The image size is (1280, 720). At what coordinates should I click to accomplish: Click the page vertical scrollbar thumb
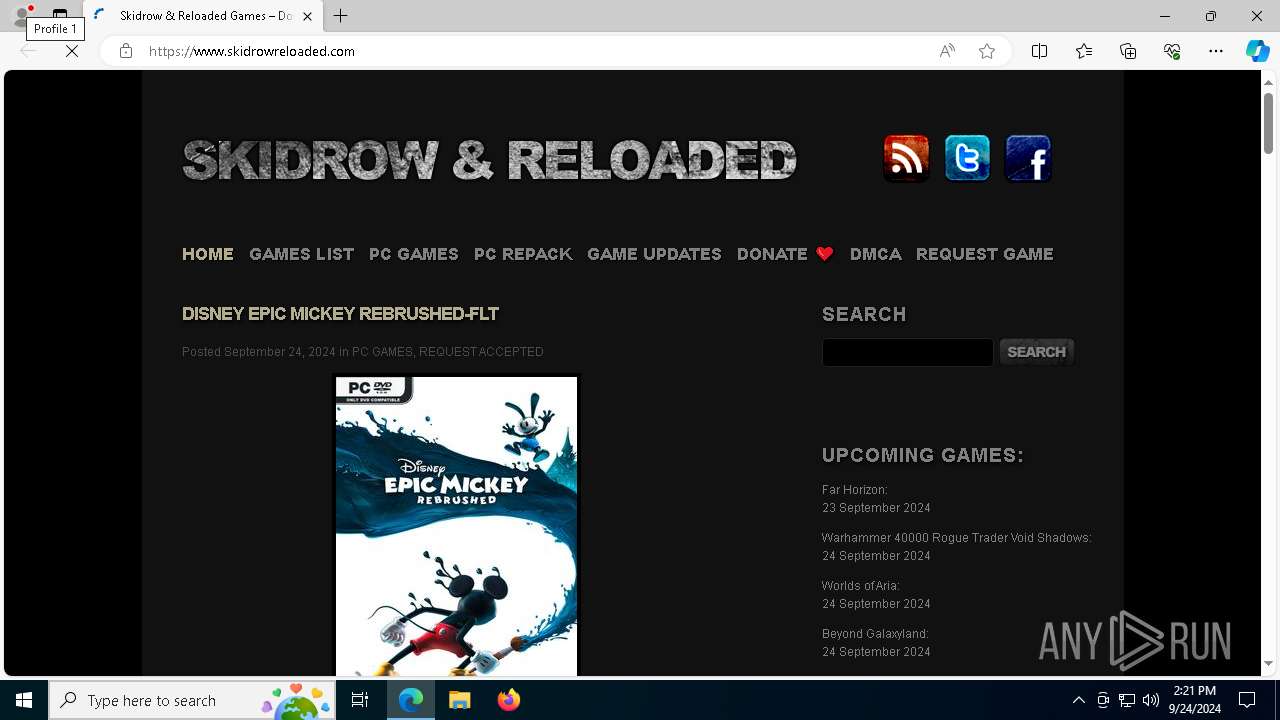click(x=1268, y=123)
